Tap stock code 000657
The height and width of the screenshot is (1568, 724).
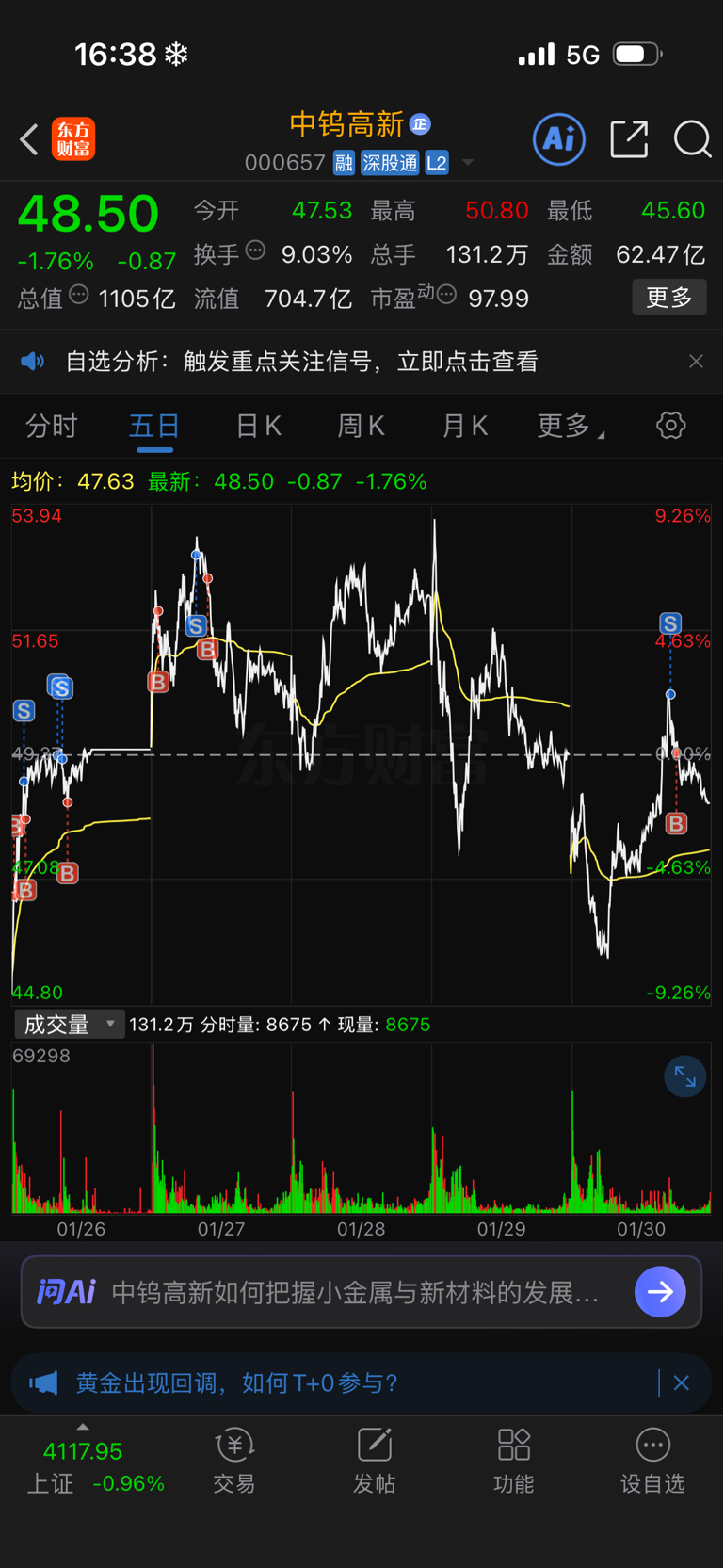pyautogui.click(x=284, y=163)
